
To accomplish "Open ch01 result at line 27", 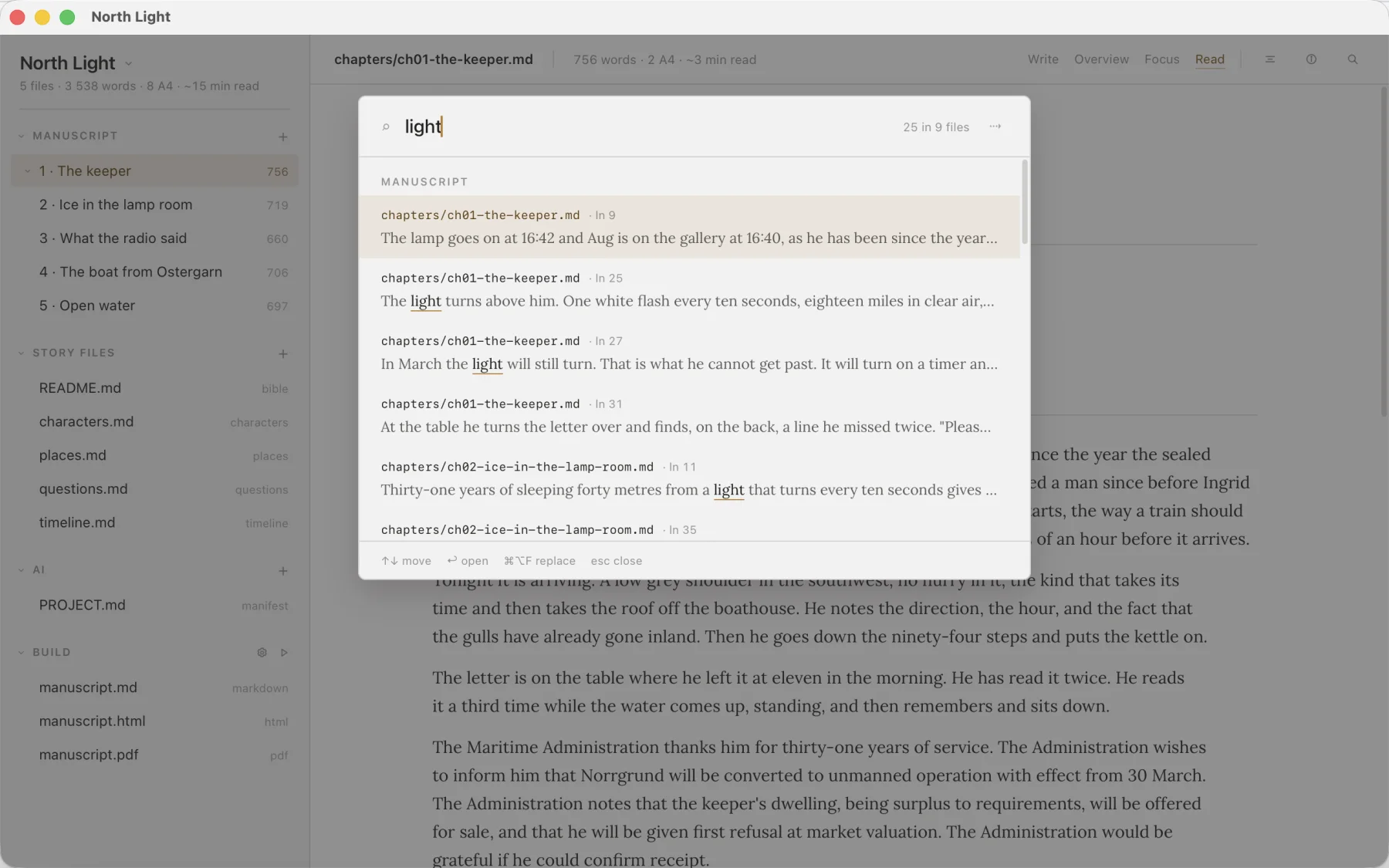I will (689, 353).
